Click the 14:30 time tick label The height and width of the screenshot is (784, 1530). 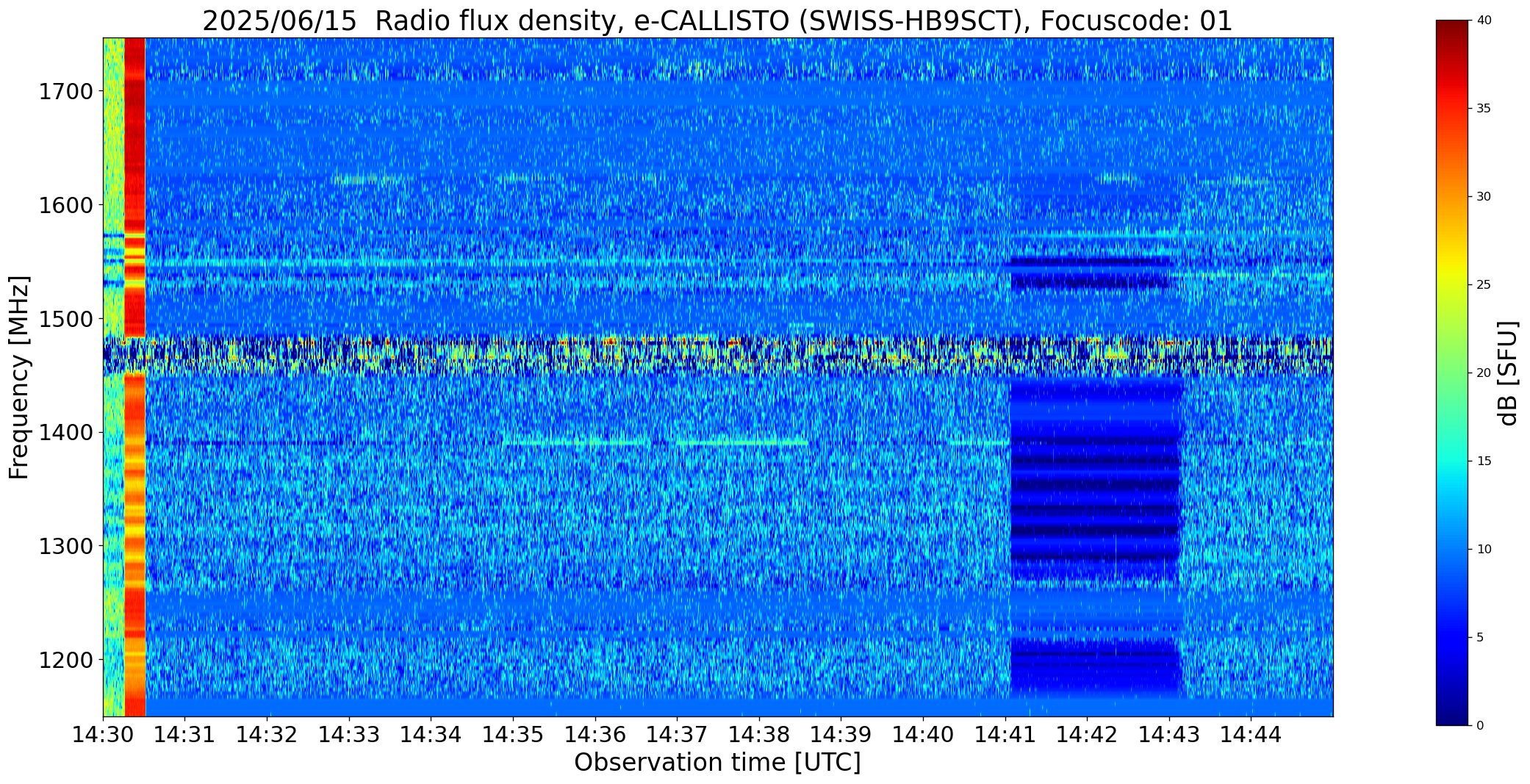(x=103, y=734)
